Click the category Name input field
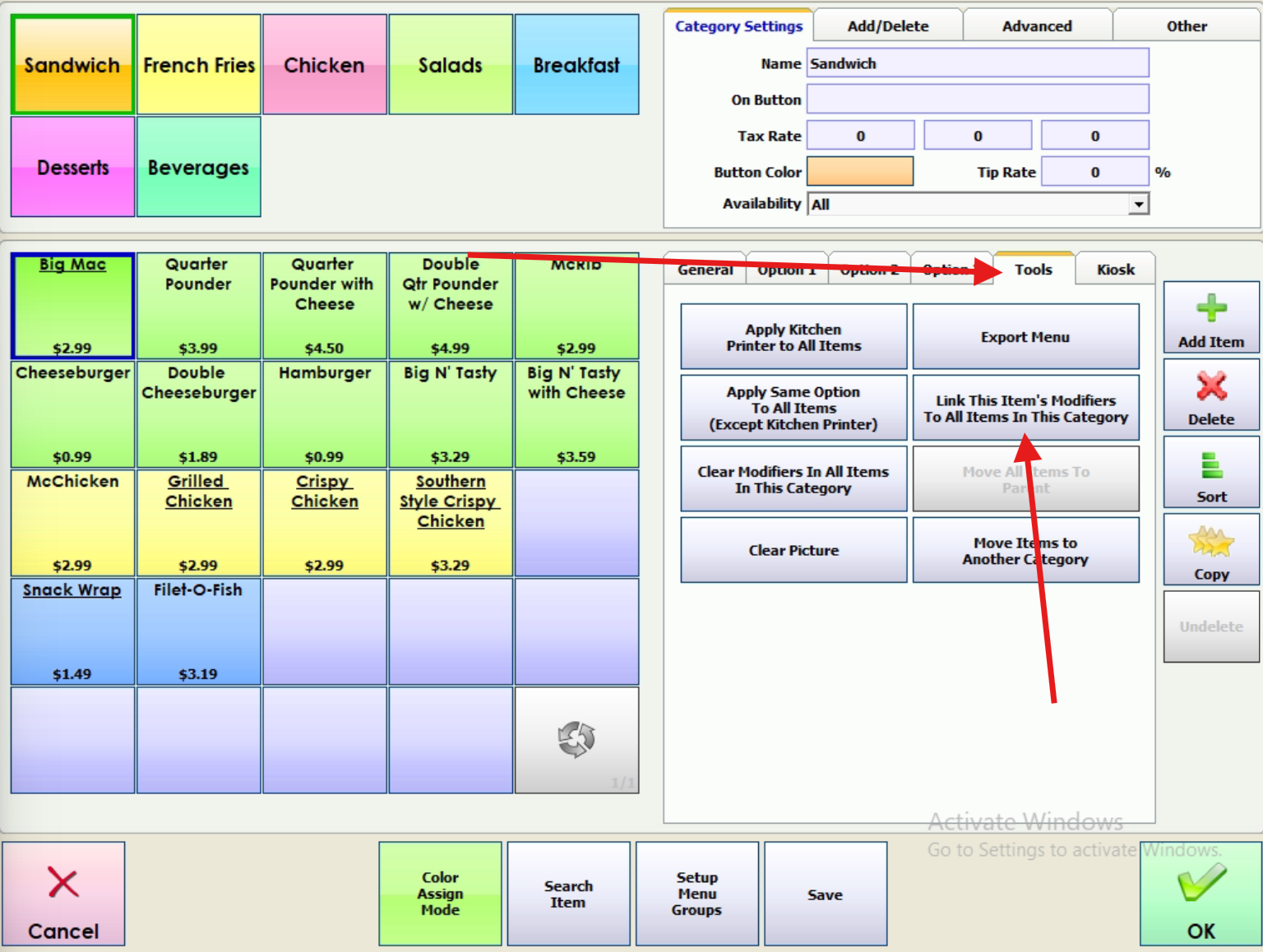Screen dimensions: 1263x952 point(978,63)
